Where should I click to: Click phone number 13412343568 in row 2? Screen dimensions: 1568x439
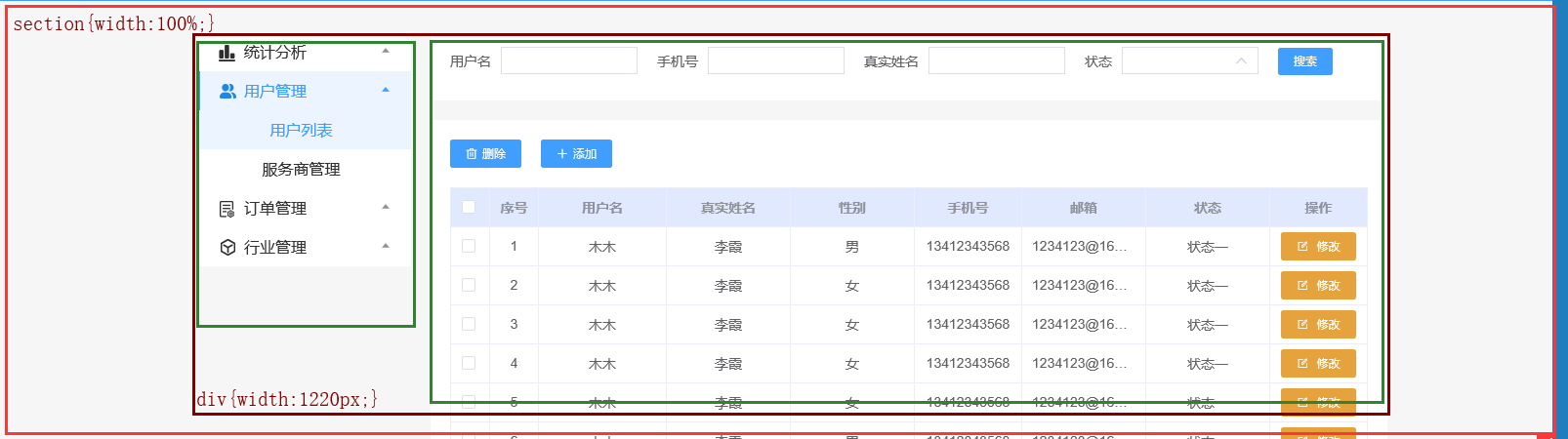(x=968, y=285)
